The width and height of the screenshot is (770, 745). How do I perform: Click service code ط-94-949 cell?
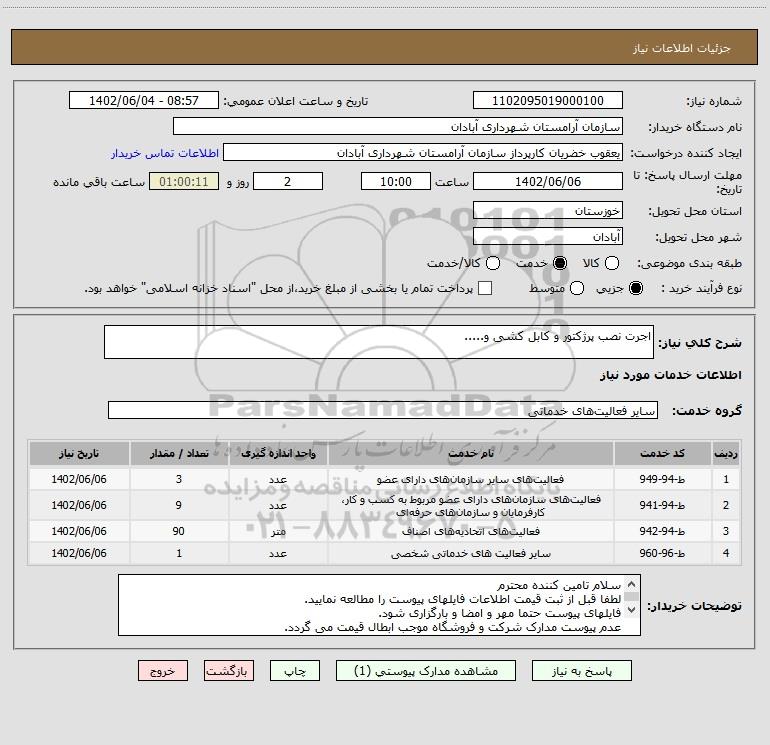pyautogui.click(x=662, y=479)
